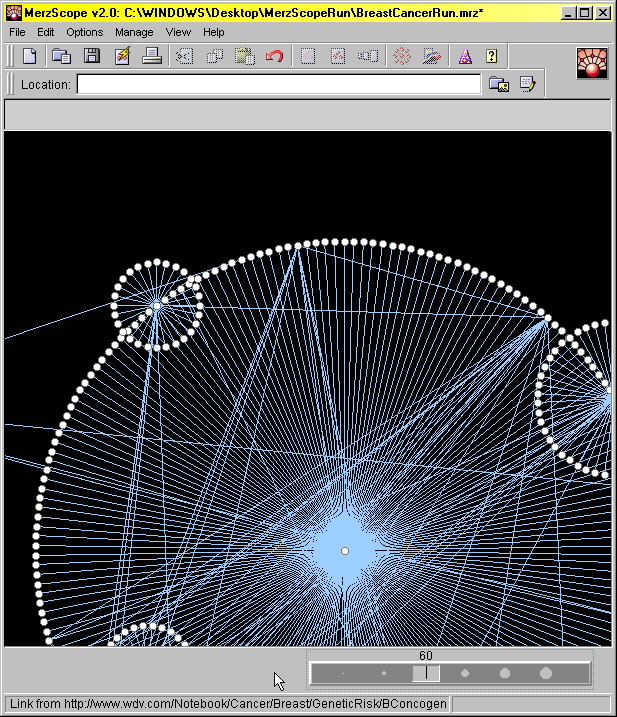Click inside the Location text field
This screenshot has width=617, height=717.
pyautogui.click(x=278, y=85)
